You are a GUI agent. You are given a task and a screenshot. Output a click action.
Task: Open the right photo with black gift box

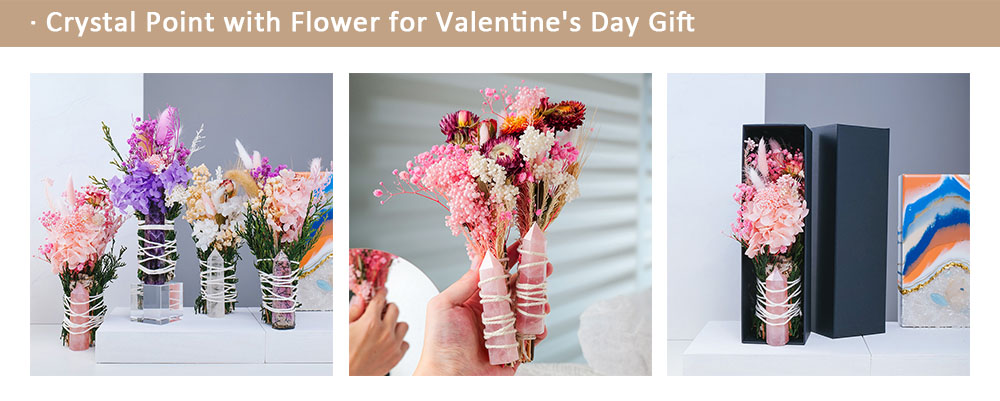[x=818, y=224]
